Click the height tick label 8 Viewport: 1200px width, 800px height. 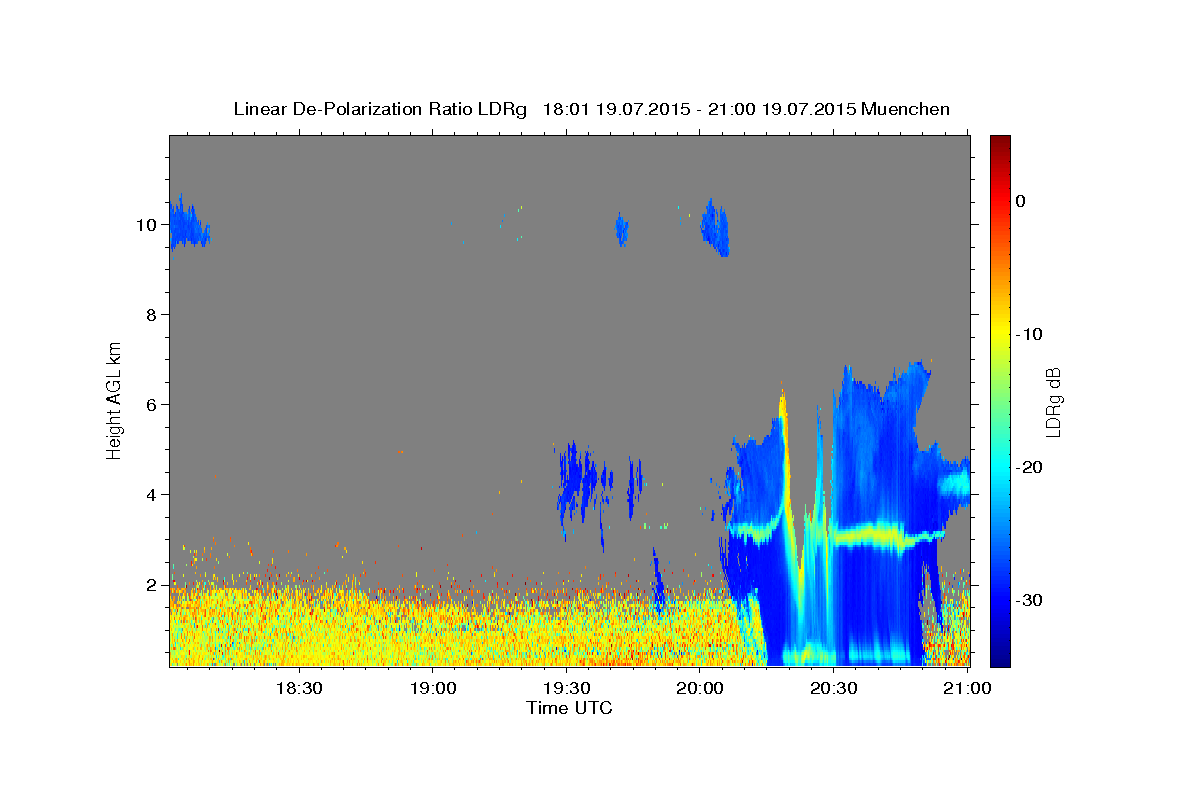[x=151, y=315]
